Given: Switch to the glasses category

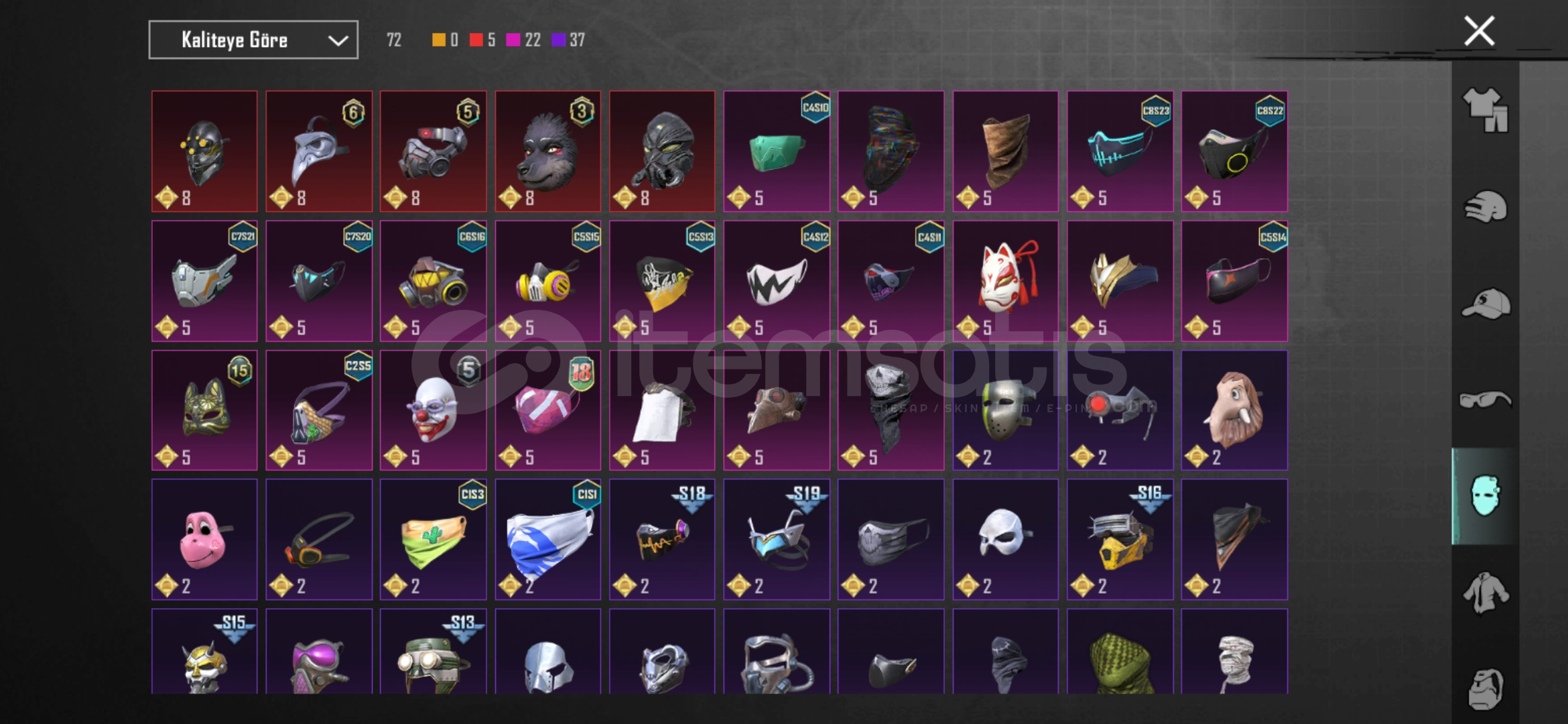Looking at the screenshot, I should tap(1485, 400).
